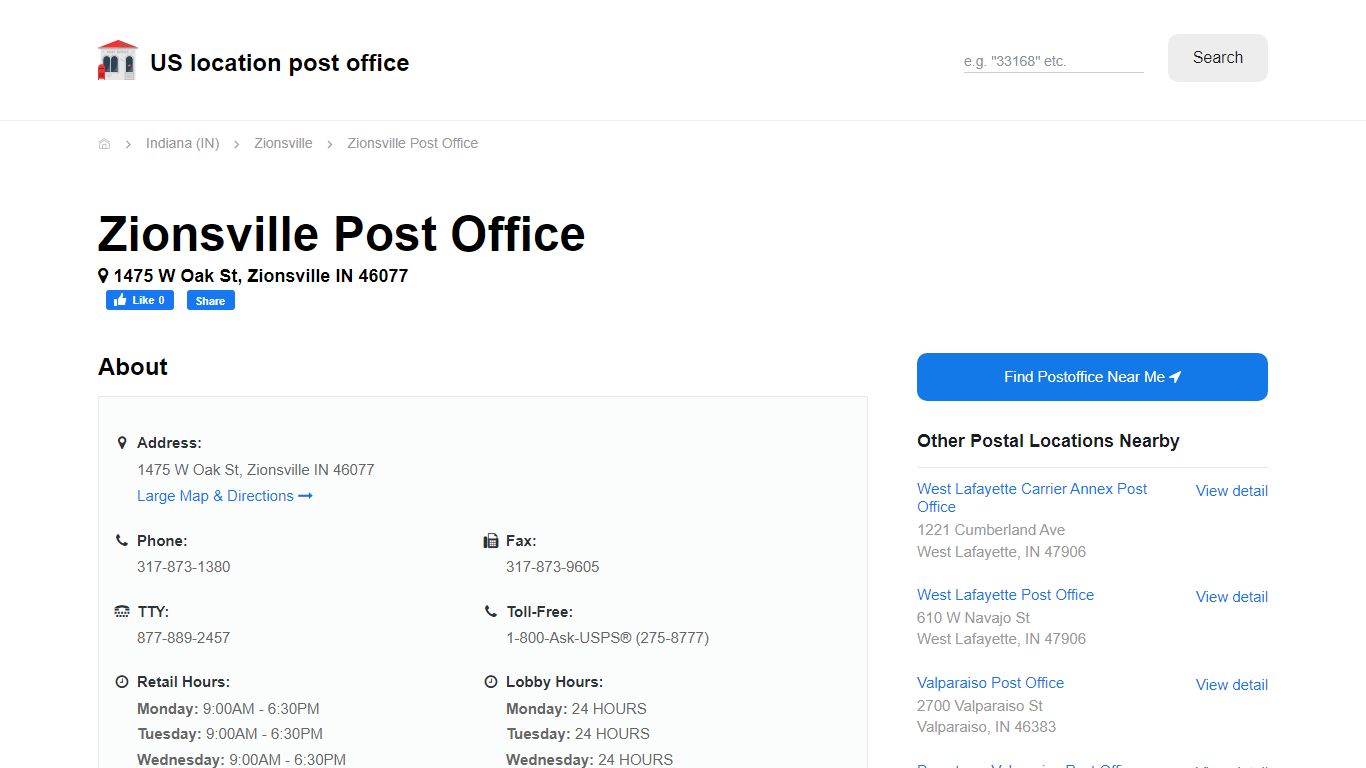Open West Lafayette Carrier Annex Post Office
Viewport: 1366px width, 768px height.
point(1032,498)
